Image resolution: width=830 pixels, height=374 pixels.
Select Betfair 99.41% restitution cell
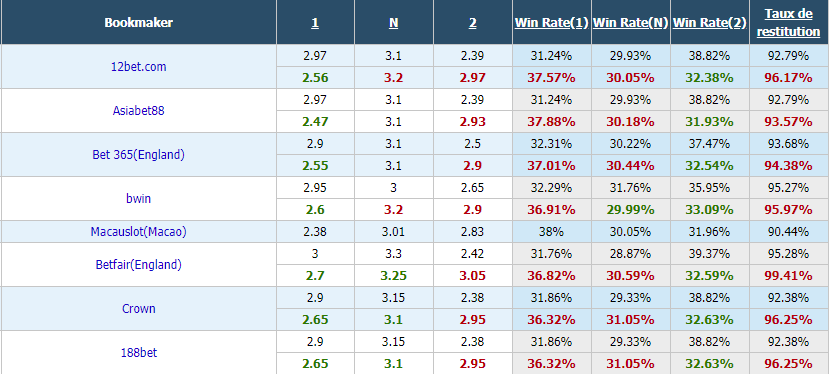[x=788, y=276]
